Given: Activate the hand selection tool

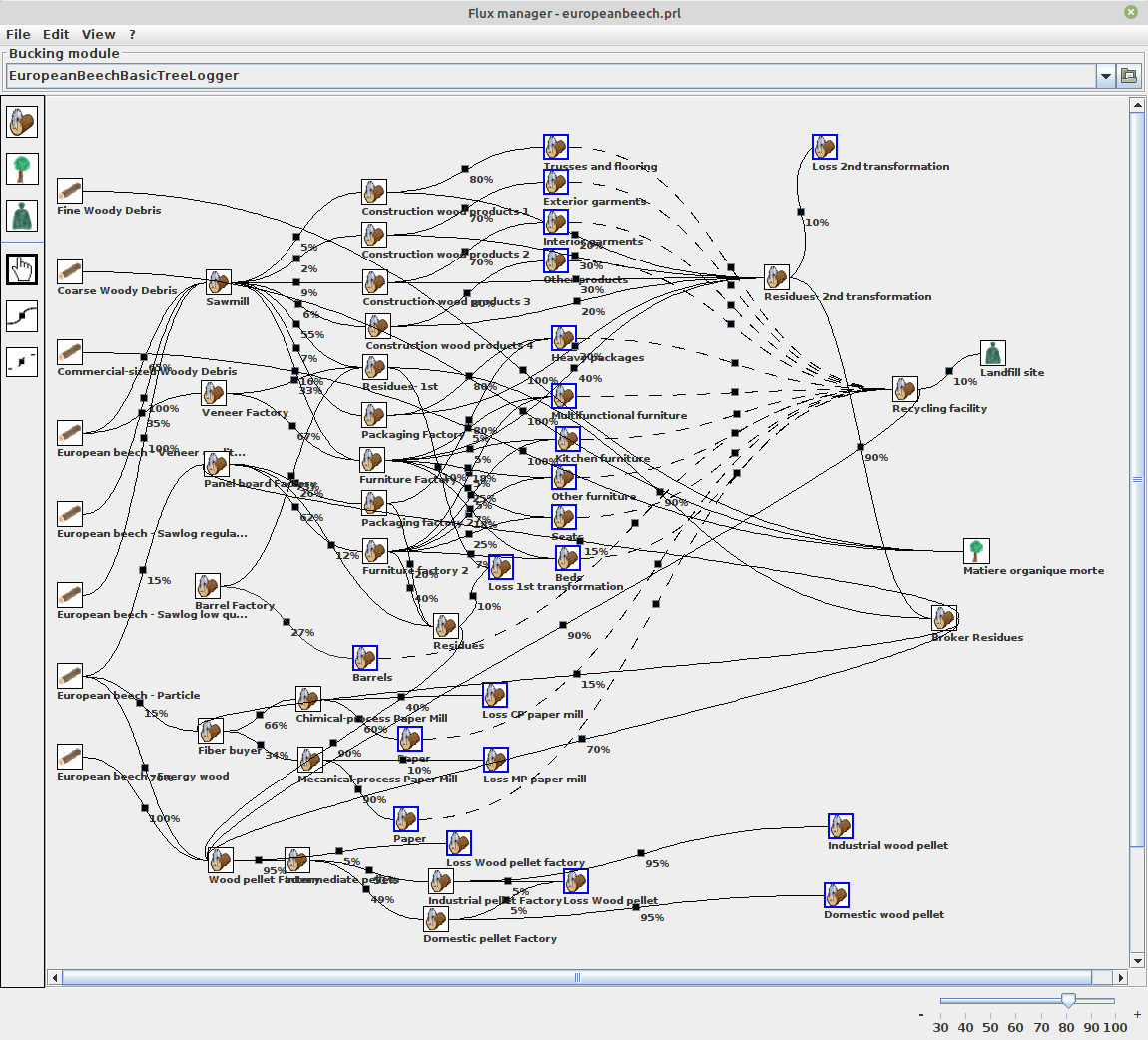Looking at the screenshot, I should (22, 268).
